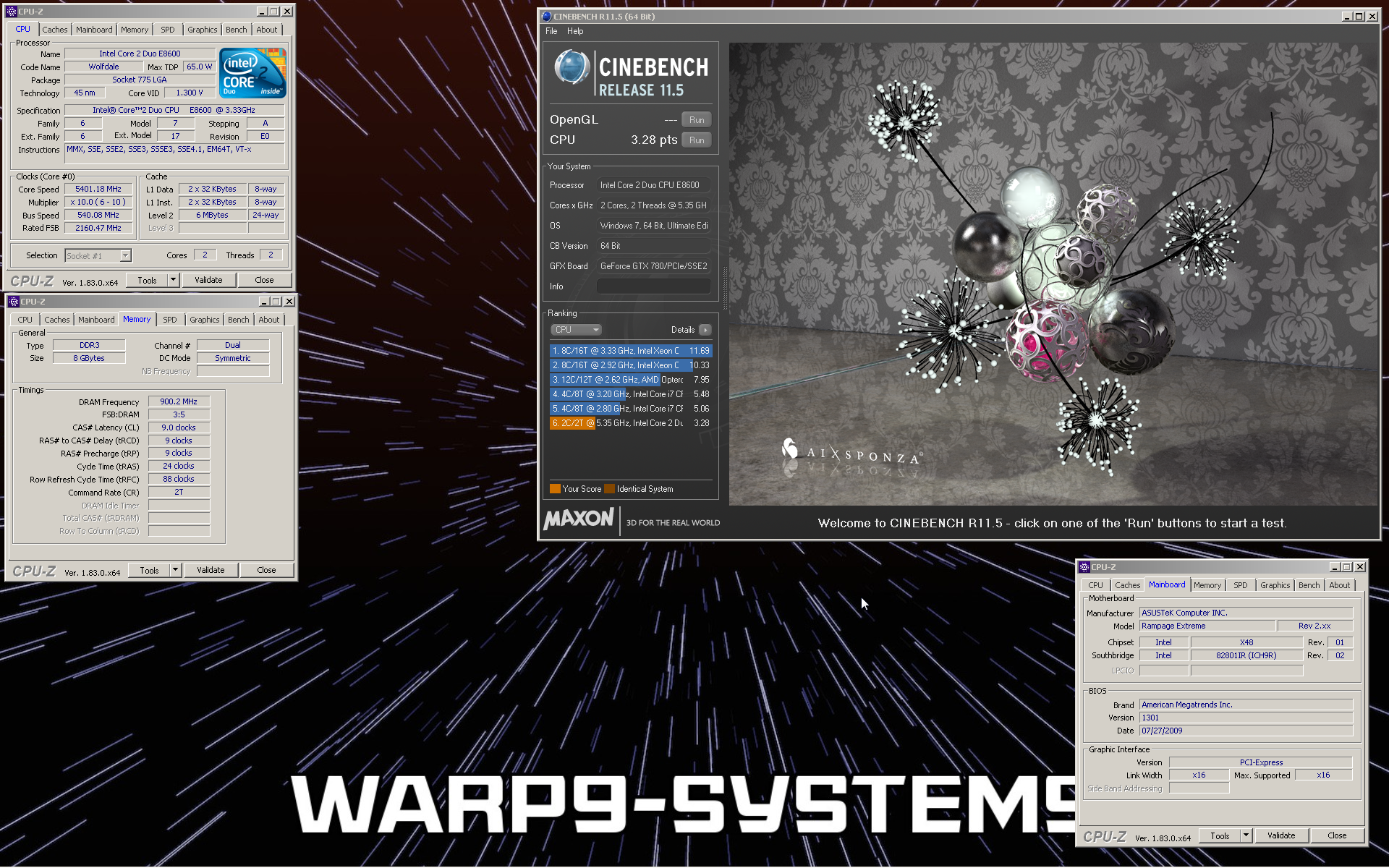Click the Core Speed value 5401.18 MHz
This screenshot has width=1389, height=868.
tap(98, 189)
